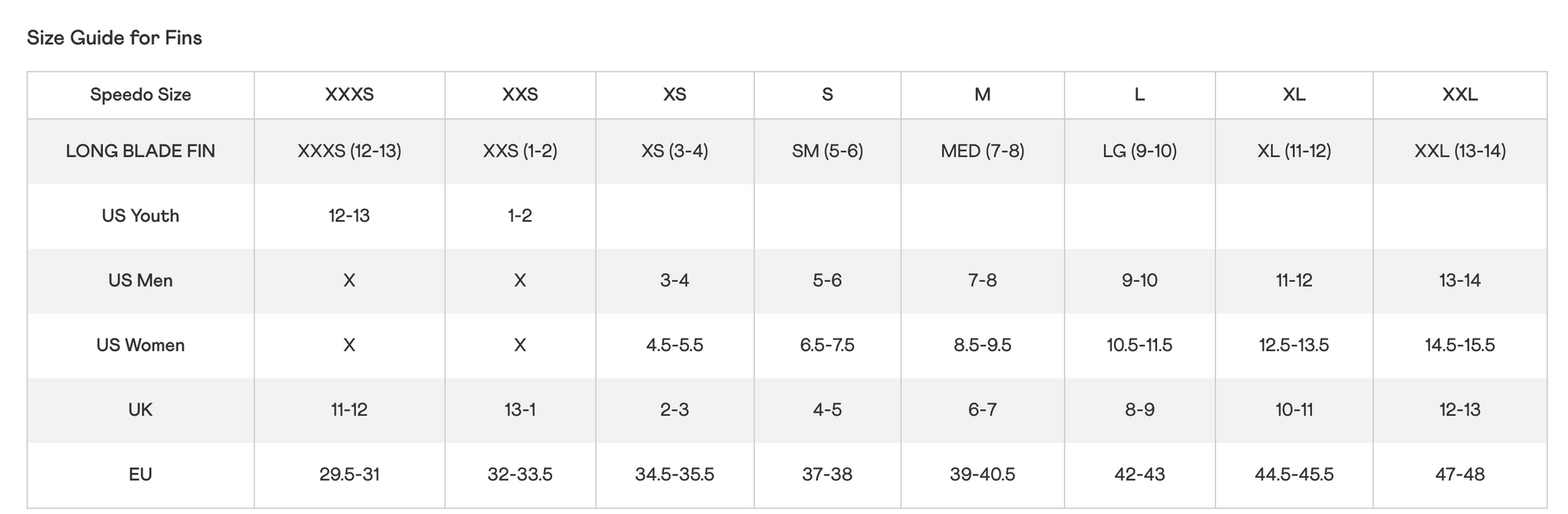Click the "US Youth" row label
This screenshot has width=1568, height=514.
(140, 215)
